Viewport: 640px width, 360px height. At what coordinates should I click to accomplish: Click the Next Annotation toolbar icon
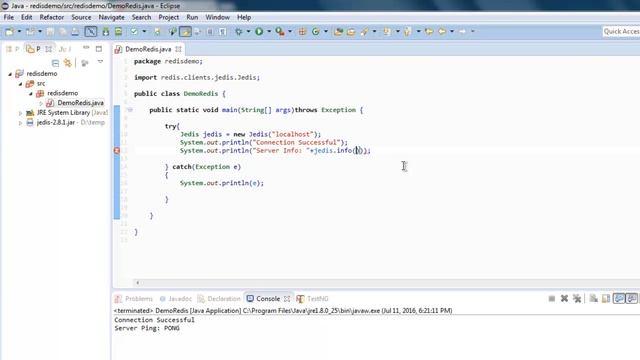point(387,31)
